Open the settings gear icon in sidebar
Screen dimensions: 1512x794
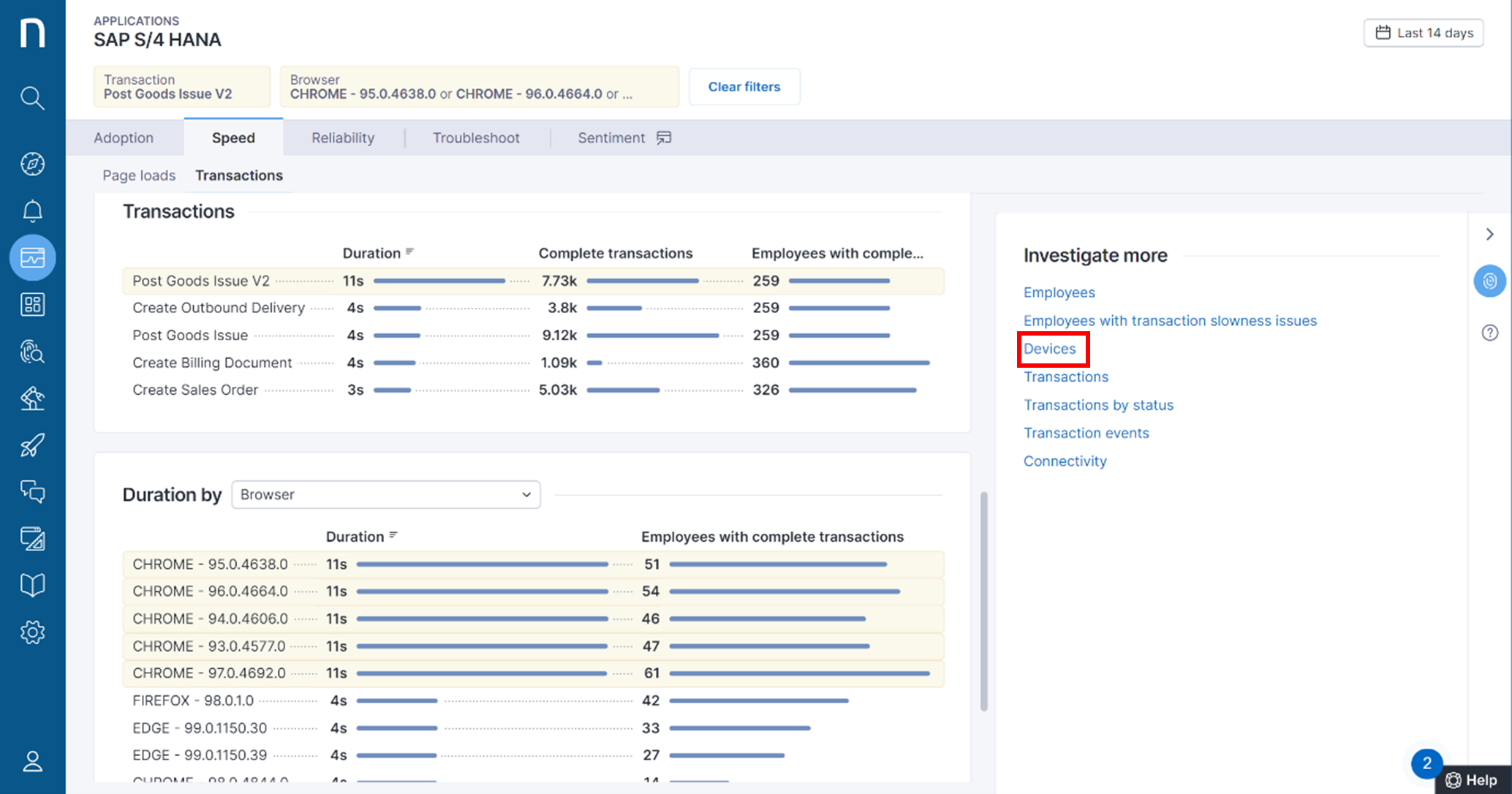tap(32, 632)
